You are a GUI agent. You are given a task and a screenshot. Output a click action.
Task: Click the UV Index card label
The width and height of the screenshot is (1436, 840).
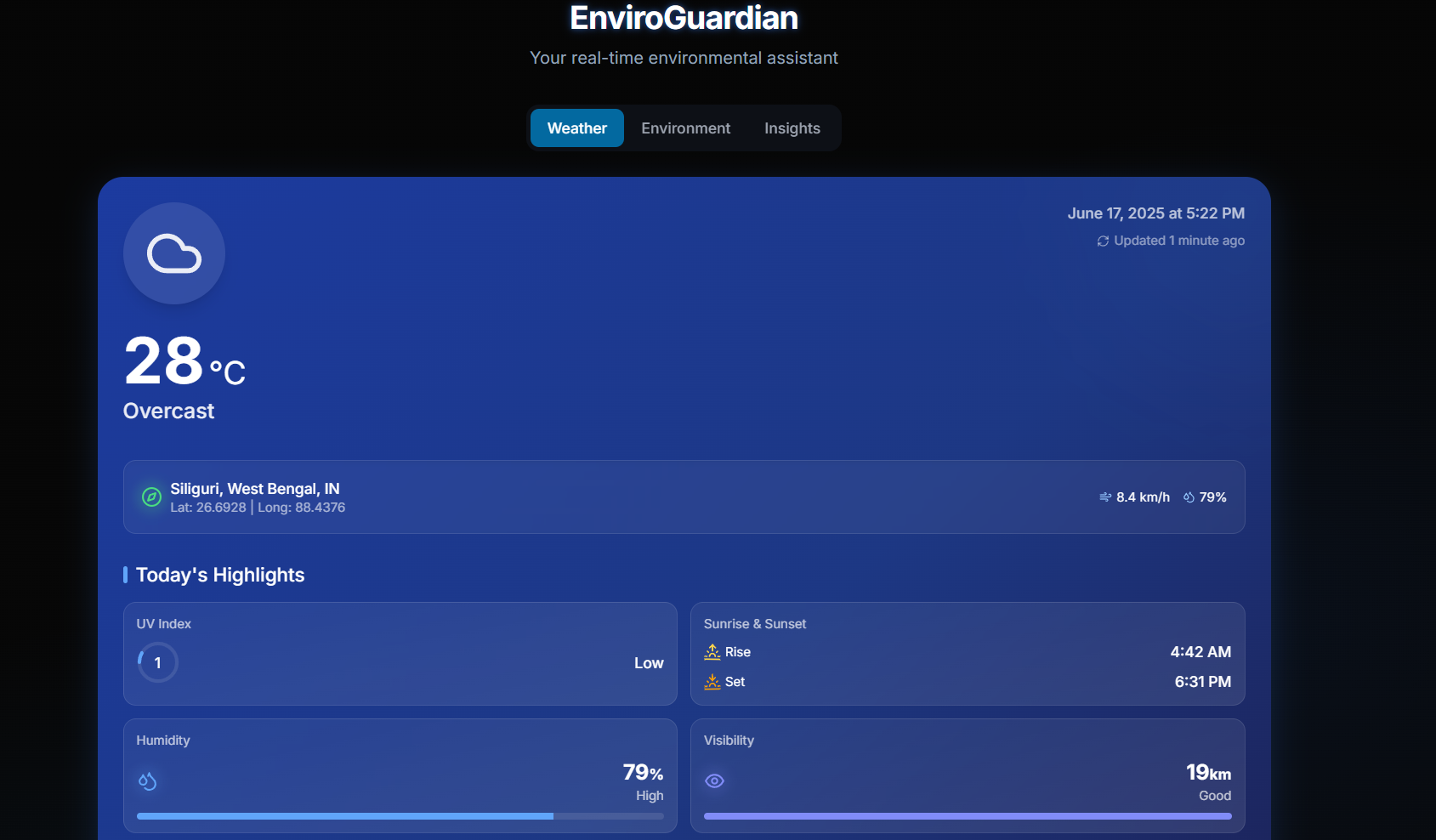pyautogui.click(x=163, y=624)
